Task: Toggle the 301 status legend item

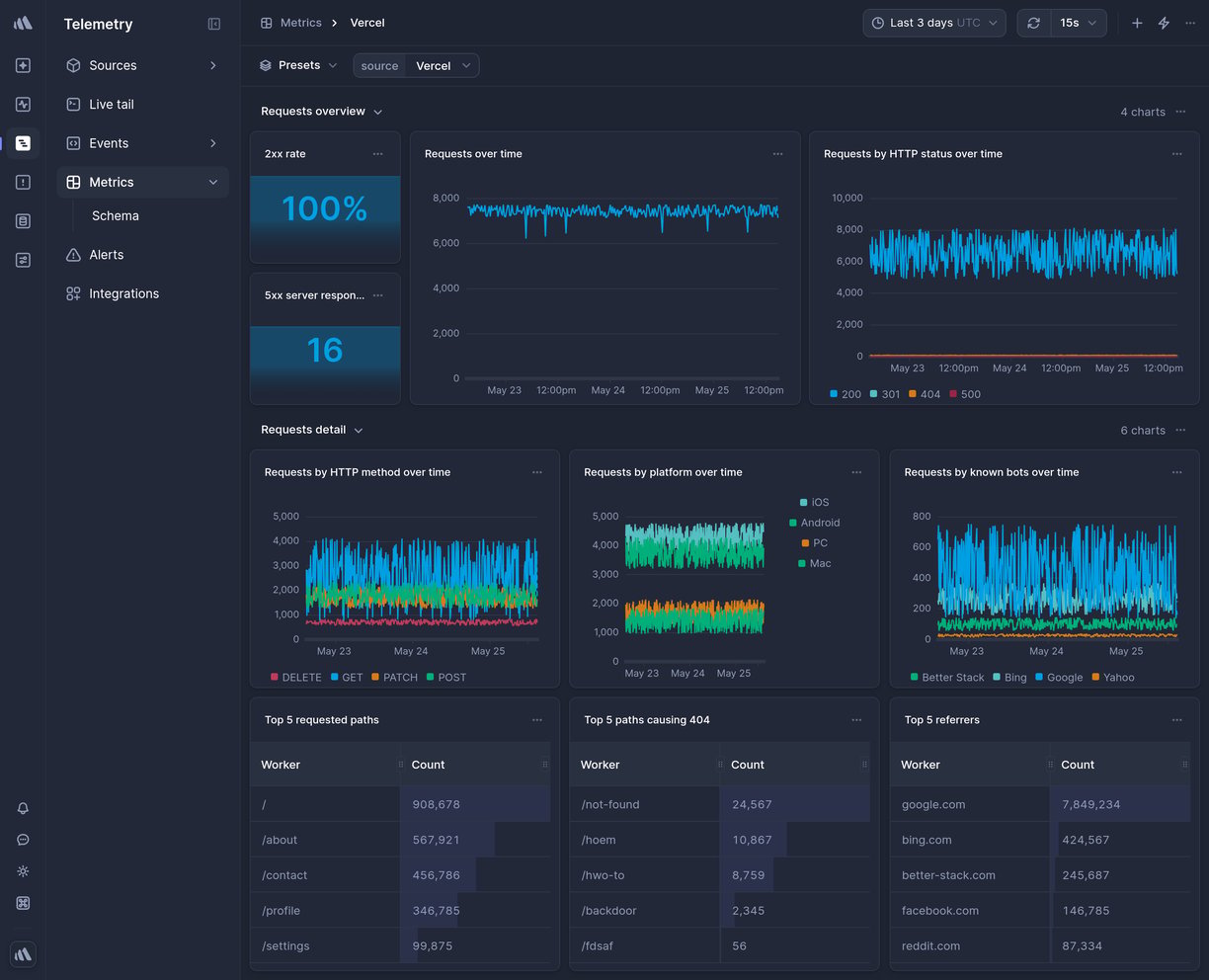Action: [x=885, y=394]
